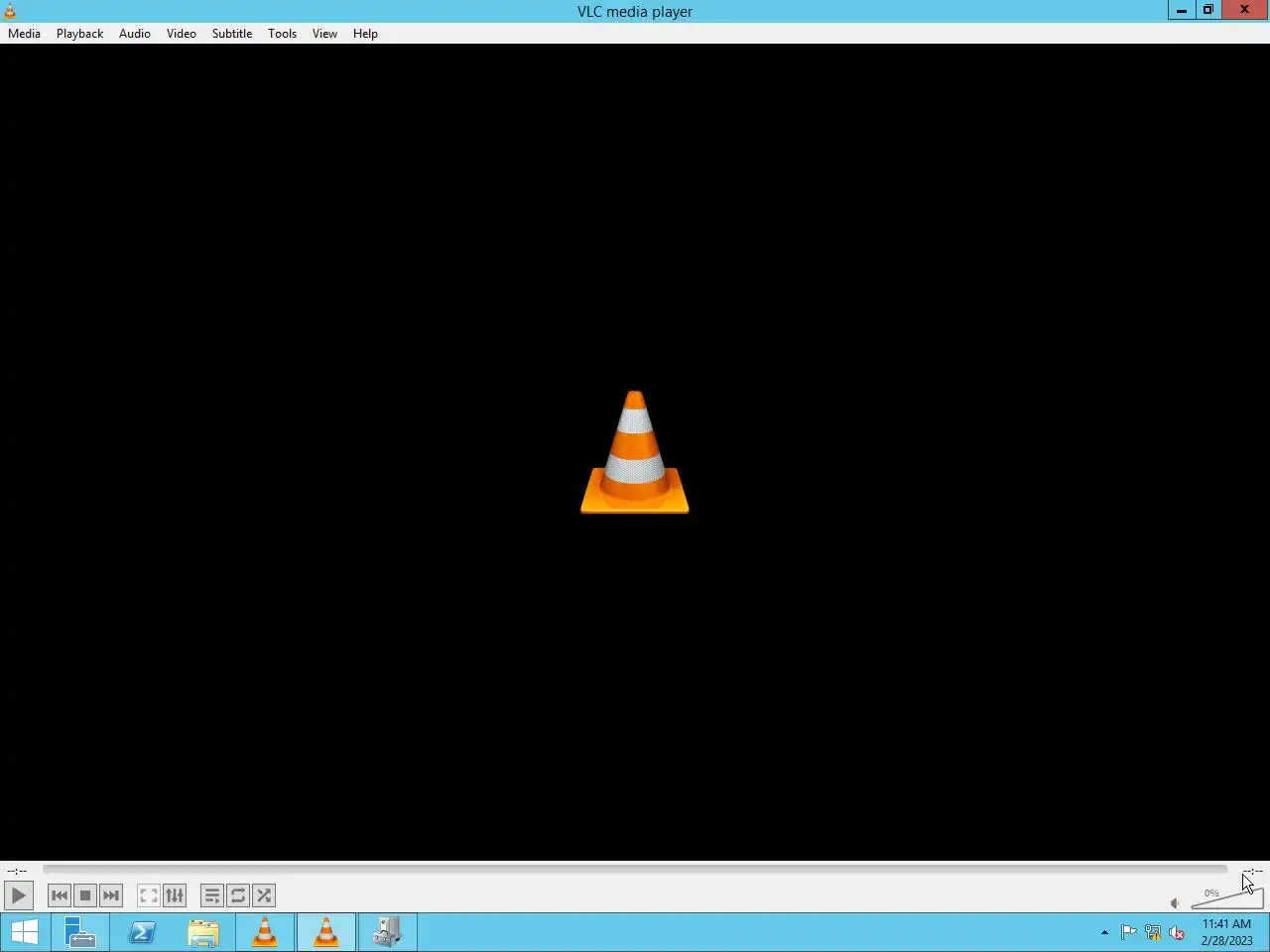Viewport: 1270px width, 952px height.
Task: Open the Video menu
Action: point(182,33)
